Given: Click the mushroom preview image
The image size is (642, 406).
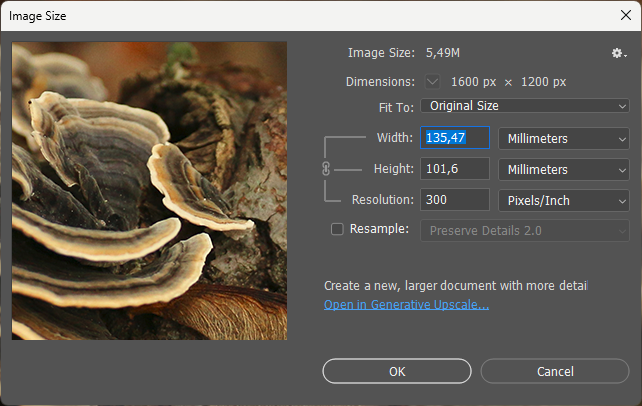Looking at the screenshot, I should (149, 190).
